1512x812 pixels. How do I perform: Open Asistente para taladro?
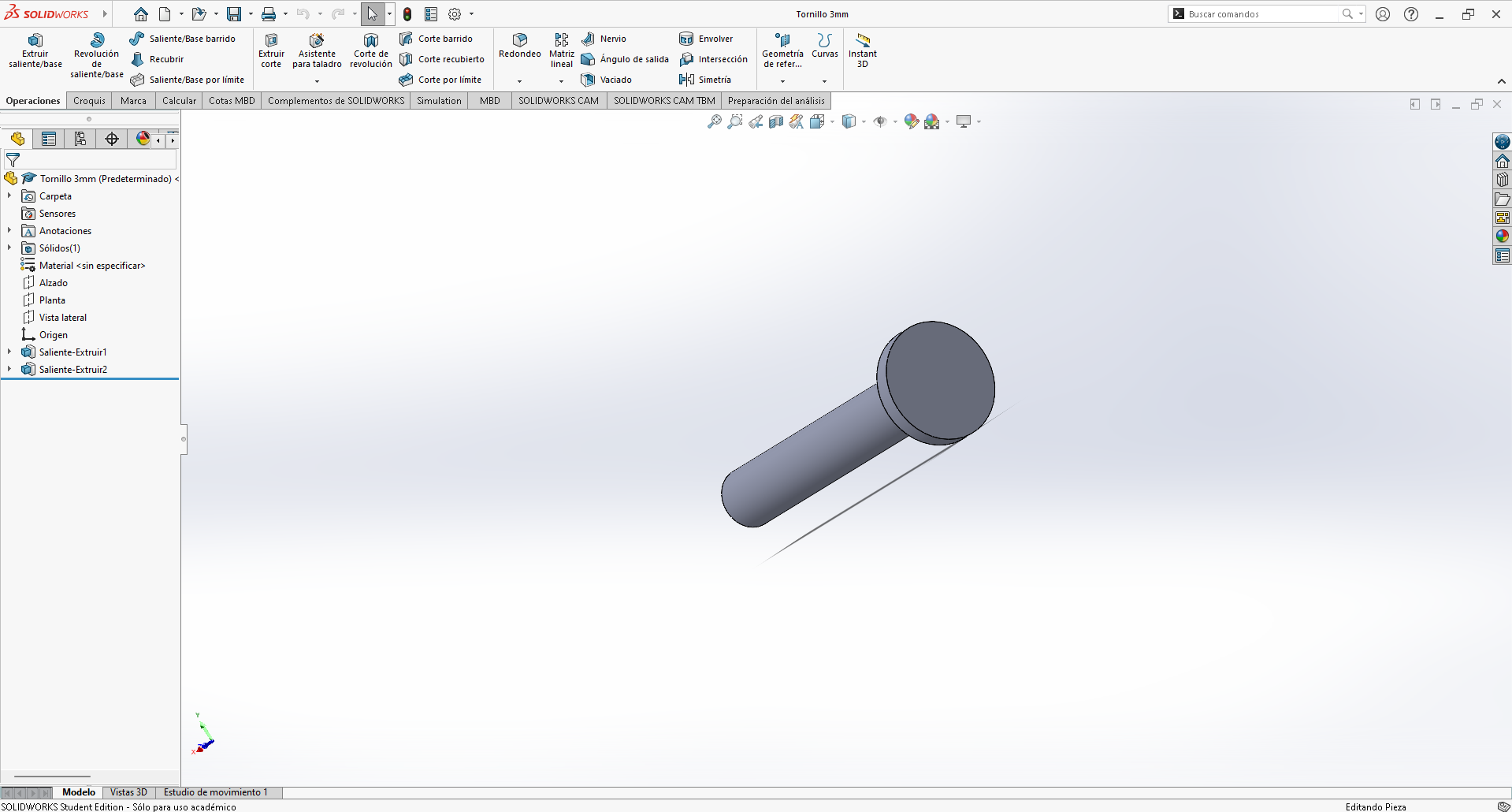[x=317, y=51]
